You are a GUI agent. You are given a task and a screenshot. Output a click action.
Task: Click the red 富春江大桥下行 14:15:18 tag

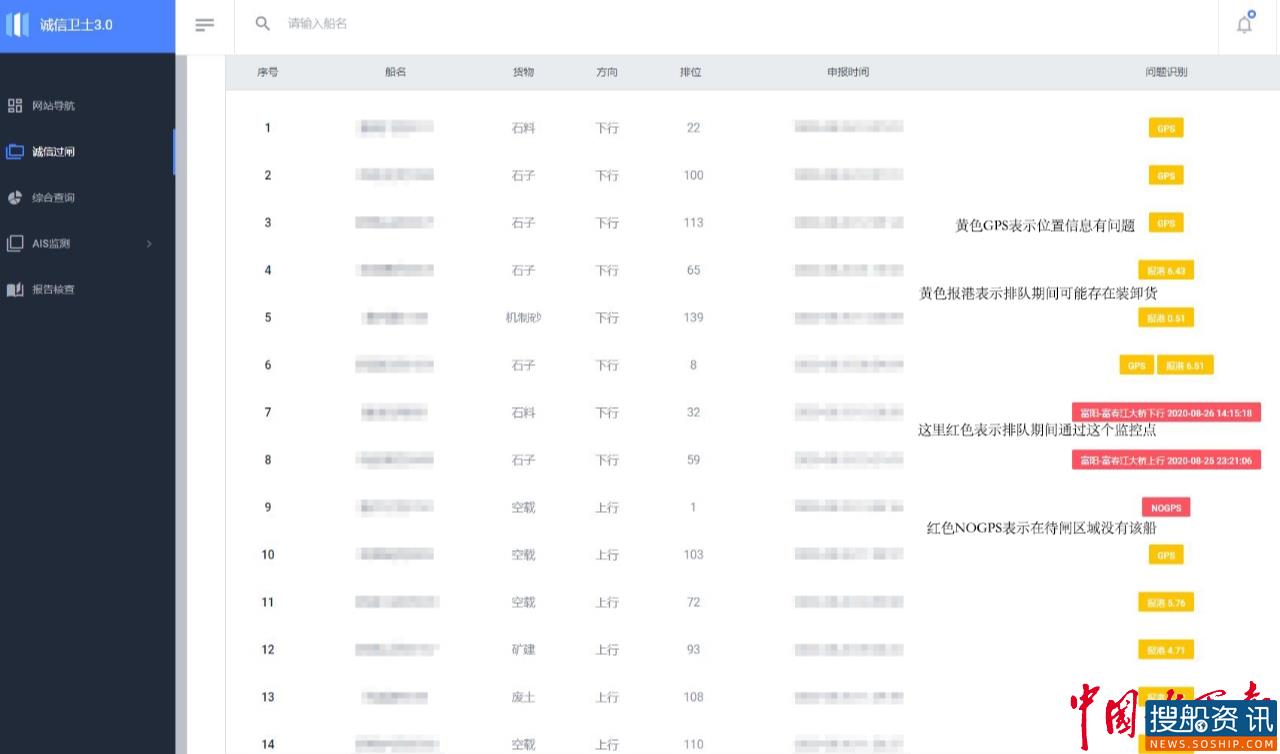[x=1166, y=413]
